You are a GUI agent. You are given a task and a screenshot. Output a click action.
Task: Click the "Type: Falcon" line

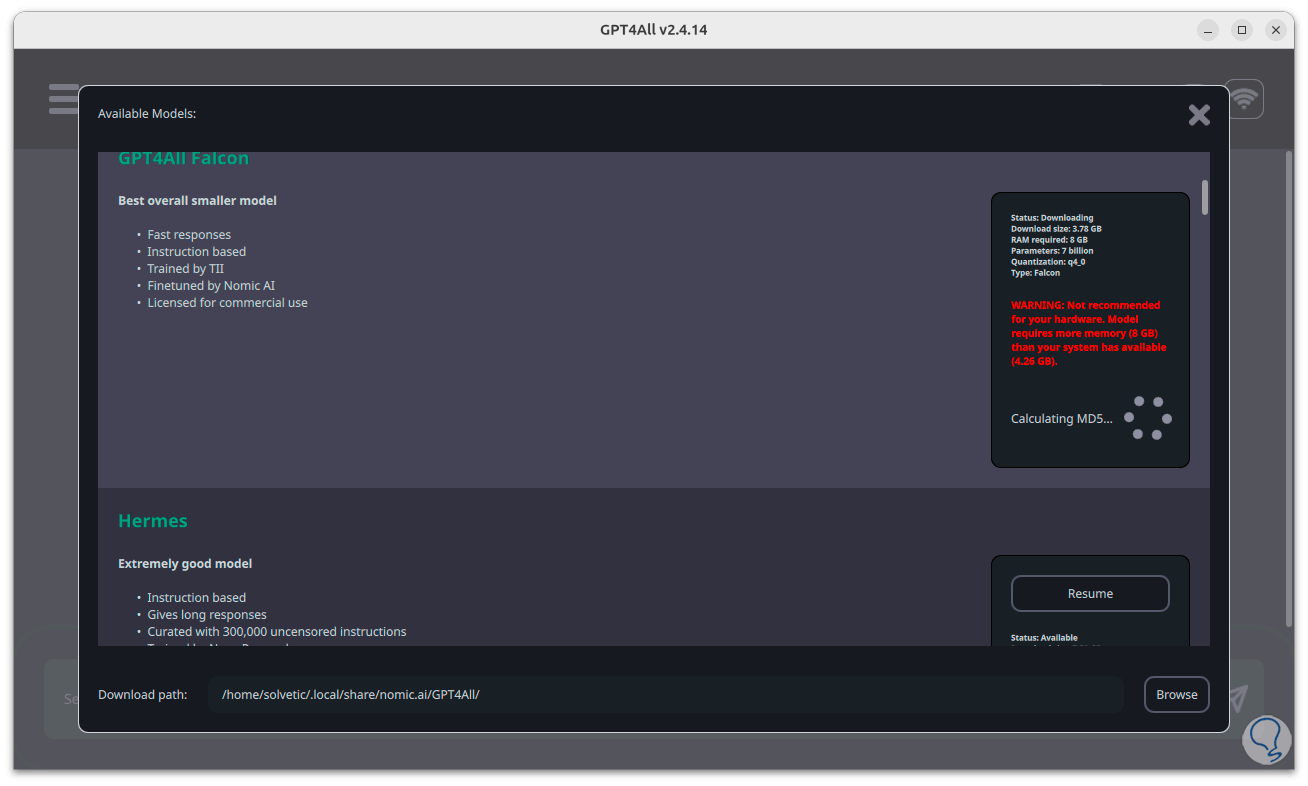(x=1036, y=273)
